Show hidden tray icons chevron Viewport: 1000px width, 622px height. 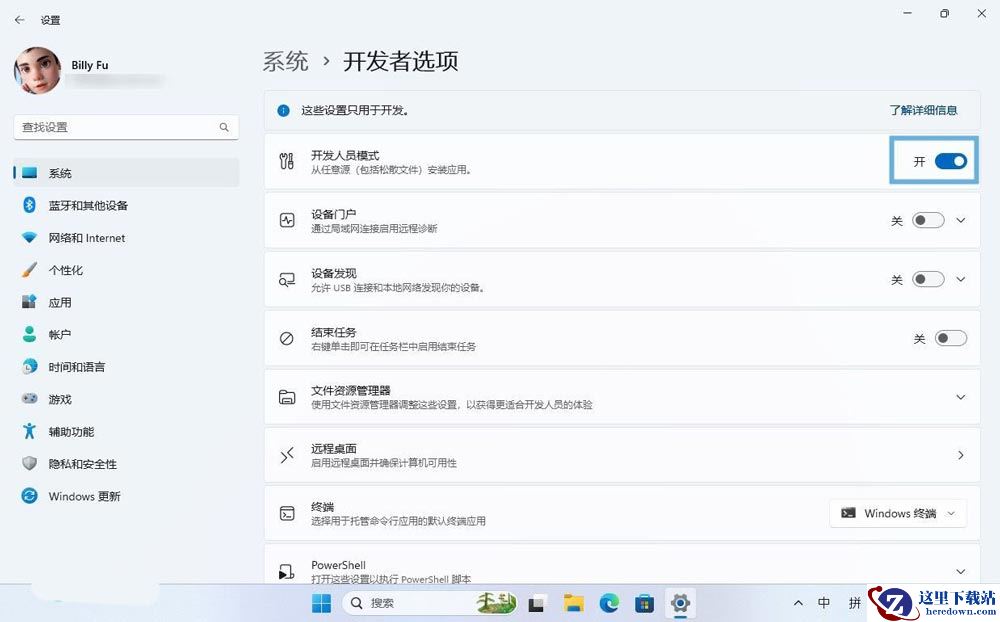tap(798, 603)
